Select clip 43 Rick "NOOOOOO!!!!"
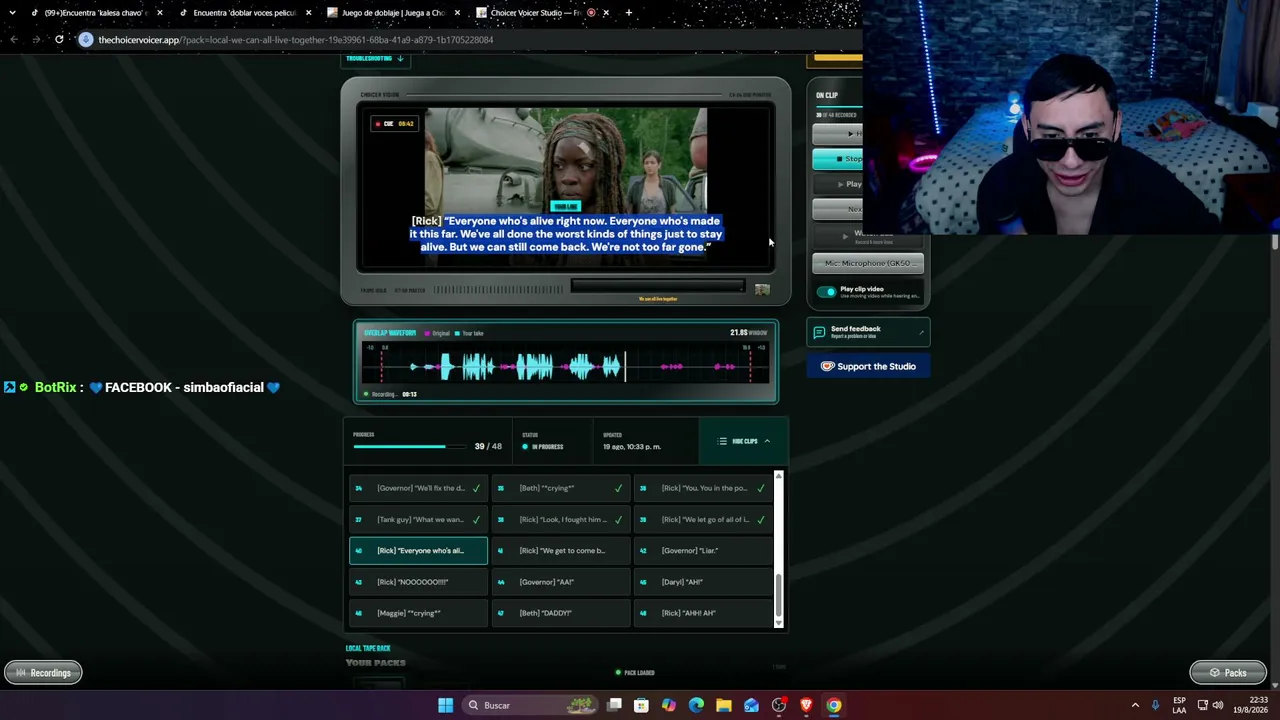The image size is (1280, 720). pyautogui.click(x=418, y=582)
